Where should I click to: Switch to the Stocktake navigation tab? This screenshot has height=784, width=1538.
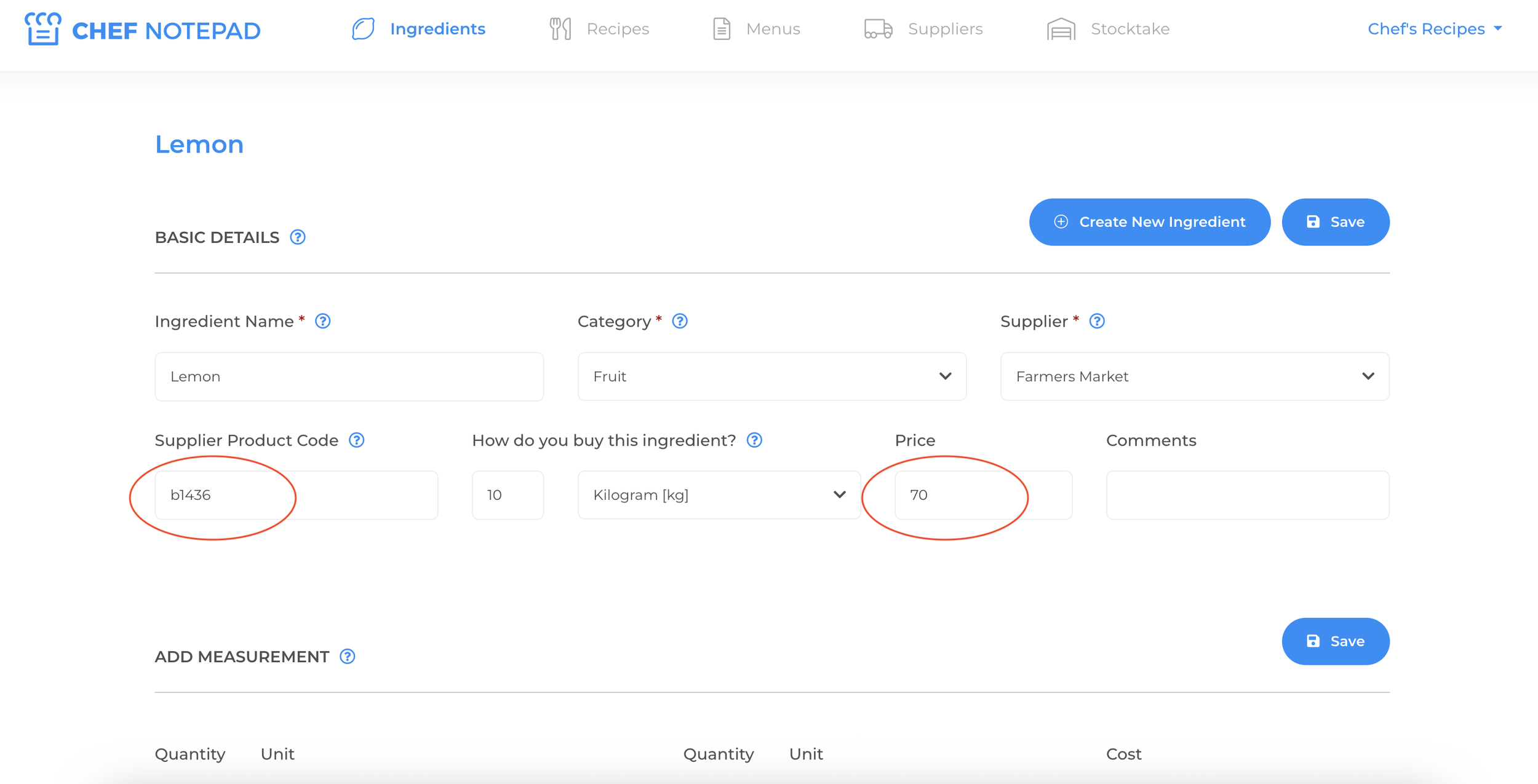point(1108,29)
